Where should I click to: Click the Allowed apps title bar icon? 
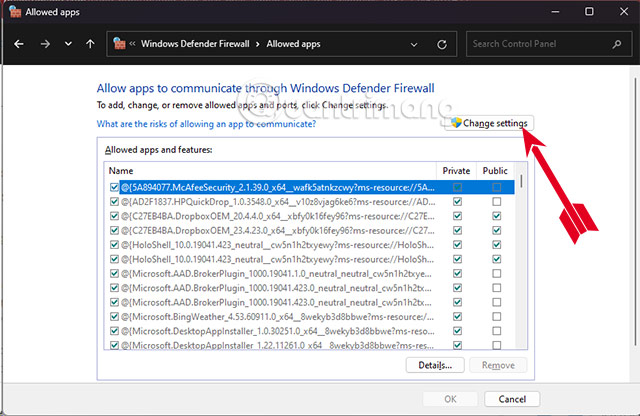pos(15,11)
